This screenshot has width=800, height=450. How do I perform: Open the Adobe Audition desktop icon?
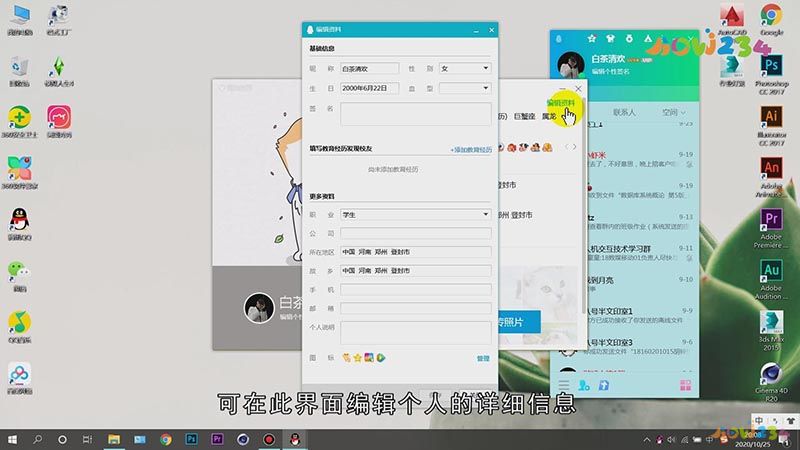click(x=771, y=280)
